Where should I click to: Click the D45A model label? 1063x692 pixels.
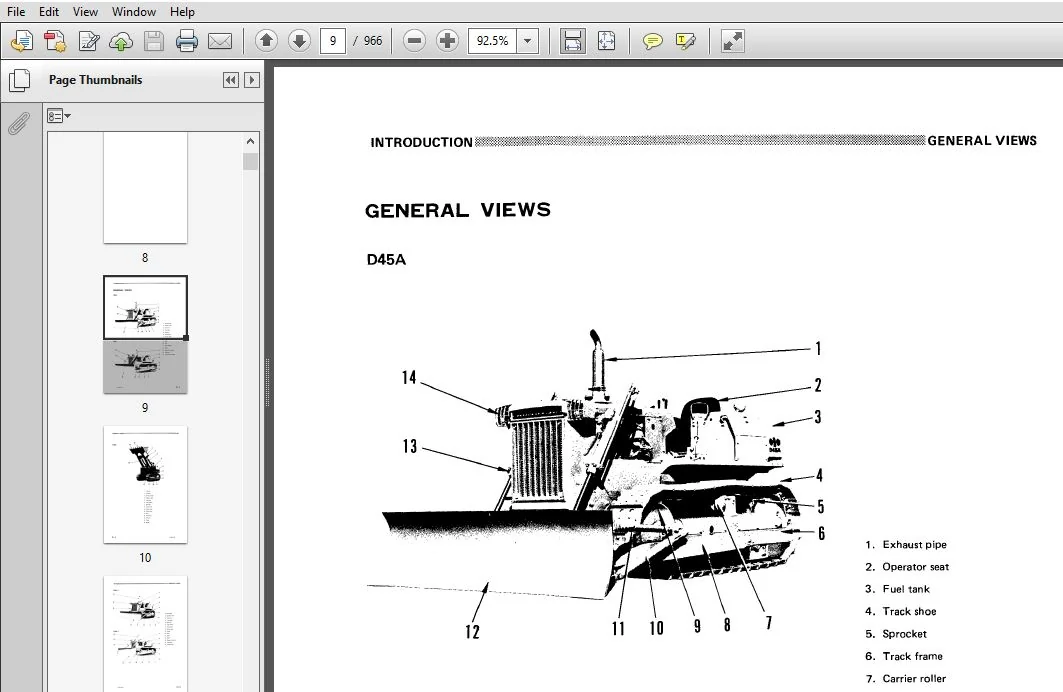(386, 260)
